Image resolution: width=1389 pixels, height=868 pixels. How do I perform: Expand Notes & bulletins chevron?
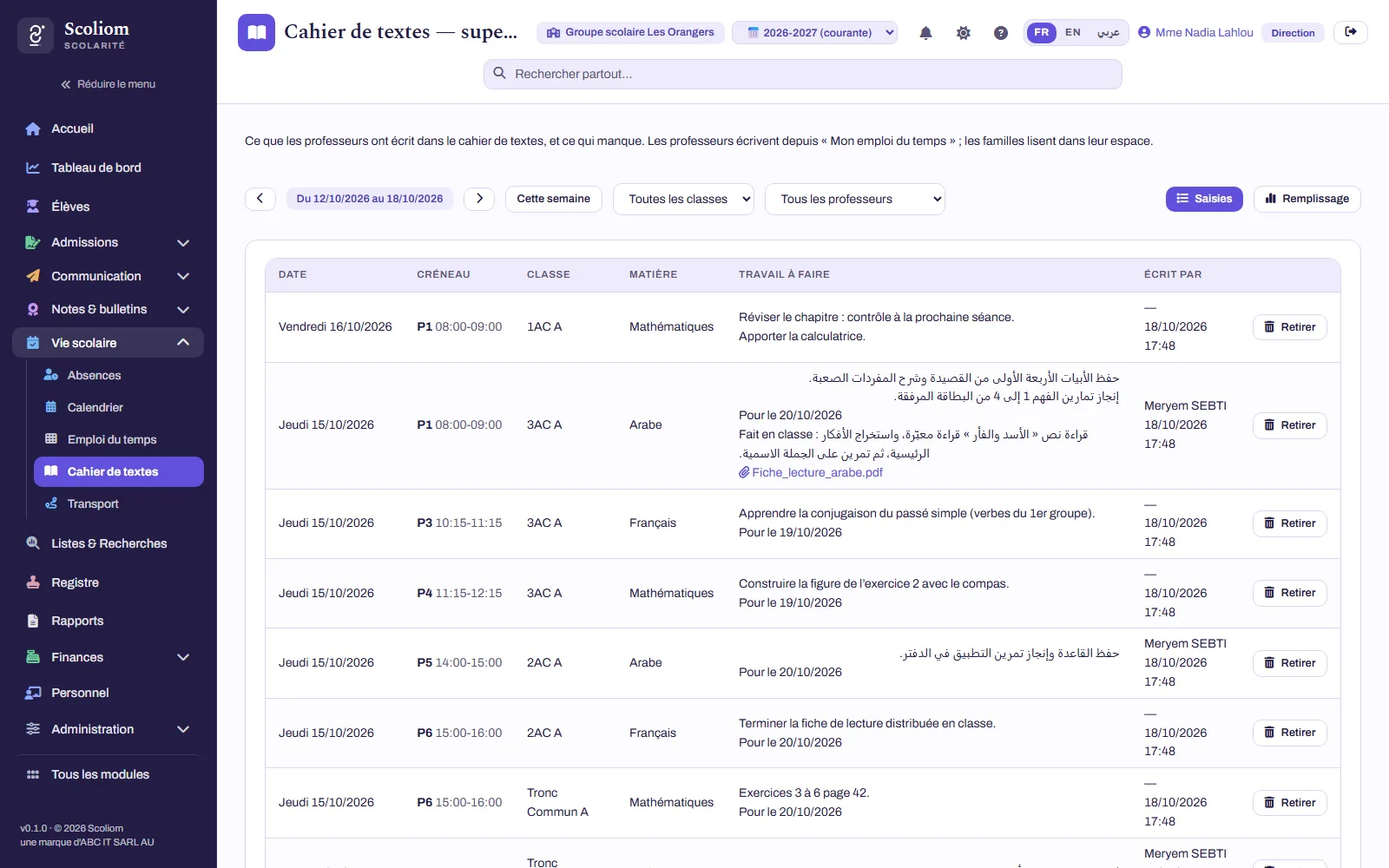183,309
